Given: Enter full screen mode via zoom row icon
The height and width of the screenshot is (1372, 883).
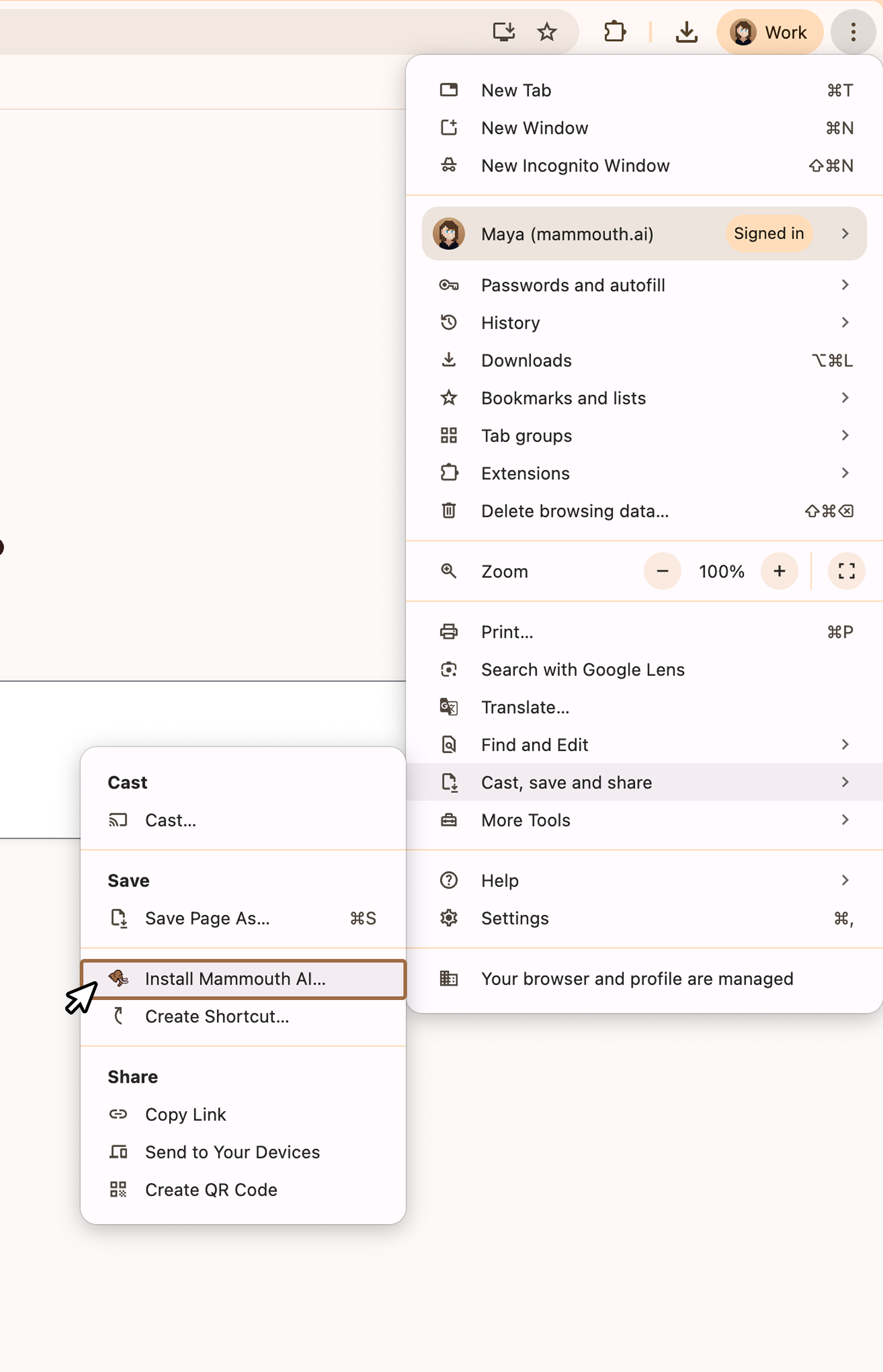Looking at the screenshot, I should pos(847,571).
